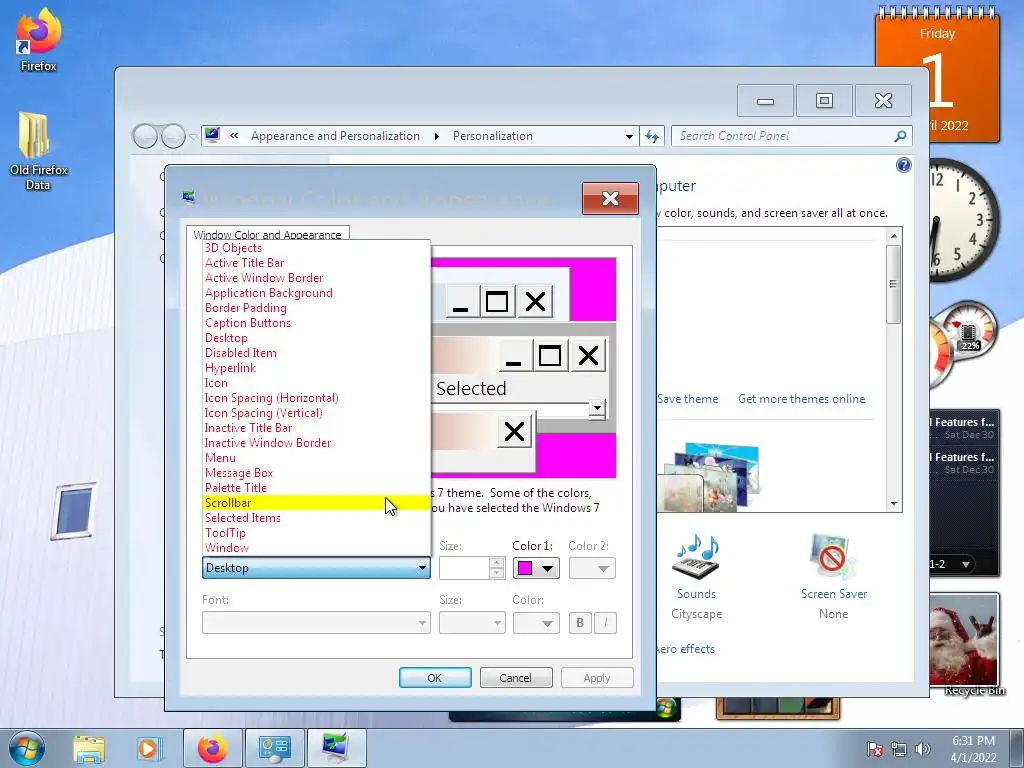Select Application Background entry

click(317, 293)
